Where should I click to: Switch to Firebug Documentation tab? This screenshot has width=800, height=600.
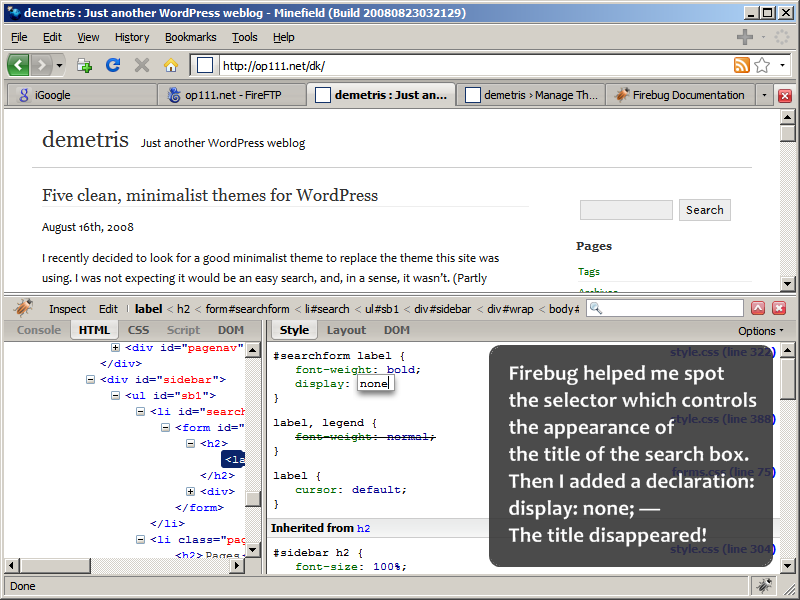pyautogui.click(x=680, y=95)
